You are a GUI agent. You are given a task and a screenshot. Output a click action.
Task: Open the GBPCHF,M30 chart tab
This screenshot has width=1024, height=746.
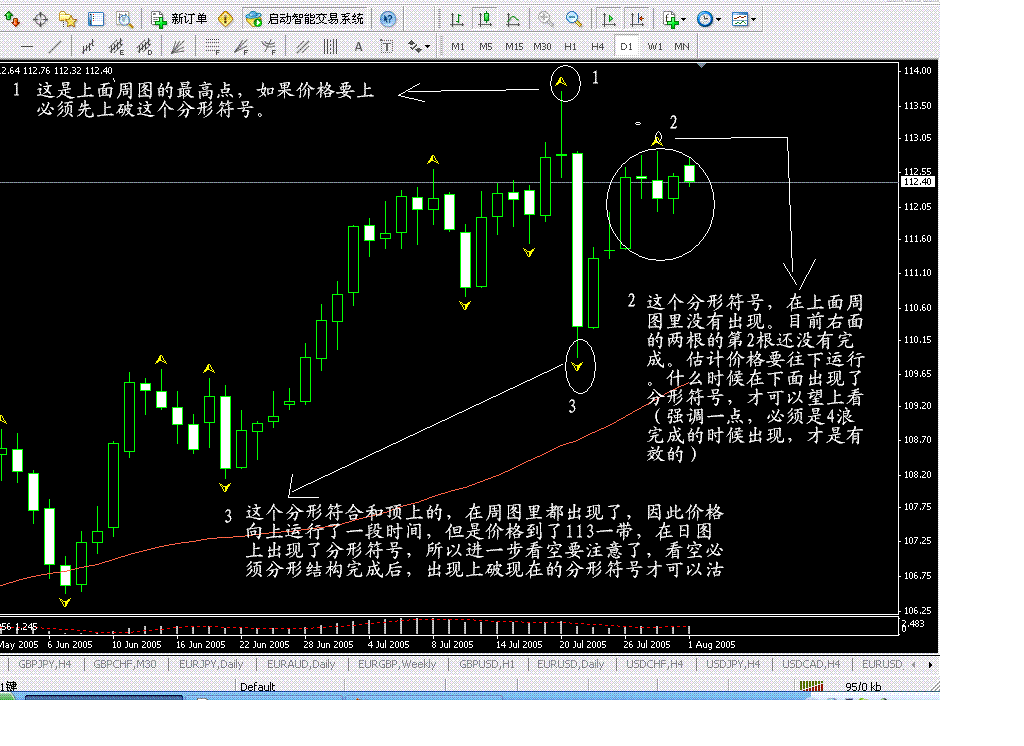pos(125,664)
